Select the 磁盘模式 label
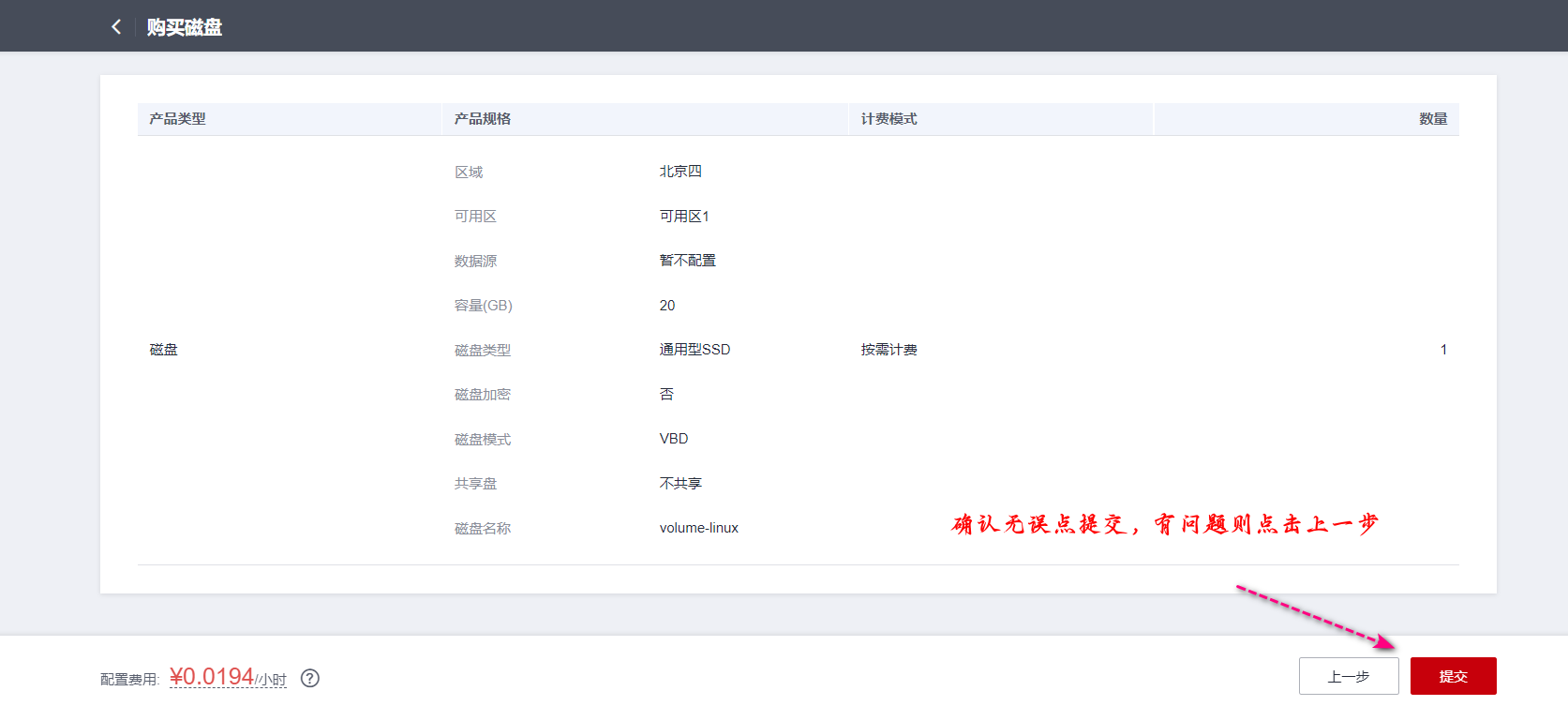The image size is (1568, 706). pos(483,439)
